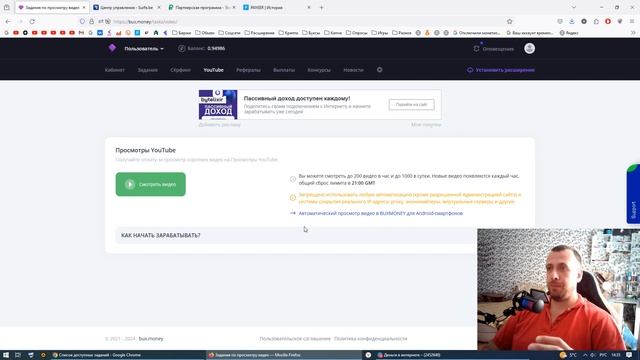Open the taskbar notification center icon
Viewport: 640px width, 360px height.
(x=629, y=355)
